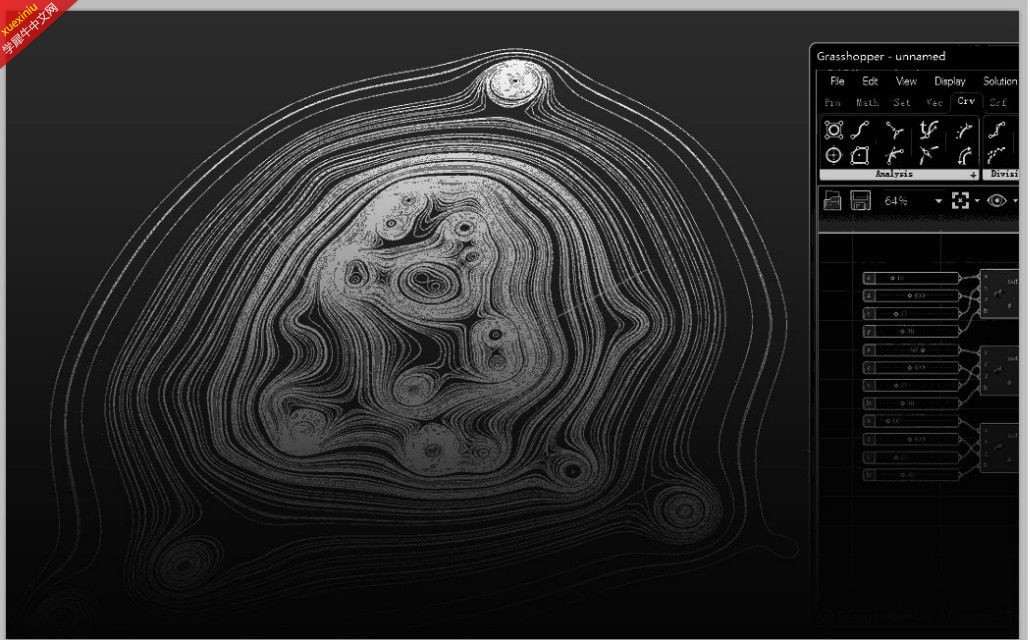The width and height of the screenshot is (1028, 640).
Task: Pick the curve with letter t icon
Action: click(x=928, y=130)
